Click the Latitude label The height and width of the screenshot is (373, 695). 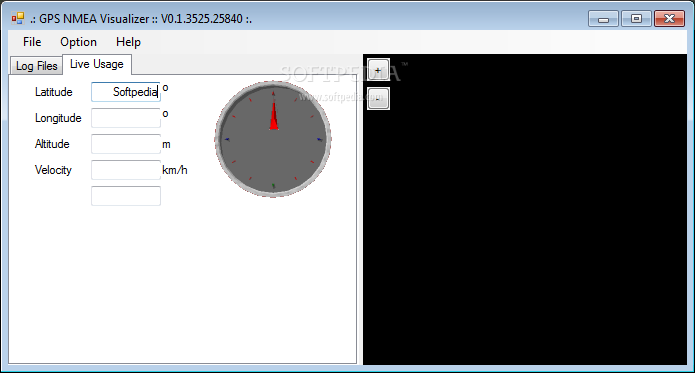(x=54, y=92)
